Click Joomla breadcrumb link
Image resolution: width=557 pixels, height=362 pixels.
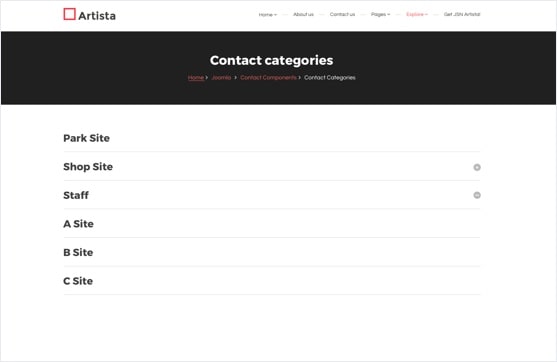[x=221, y=77]
